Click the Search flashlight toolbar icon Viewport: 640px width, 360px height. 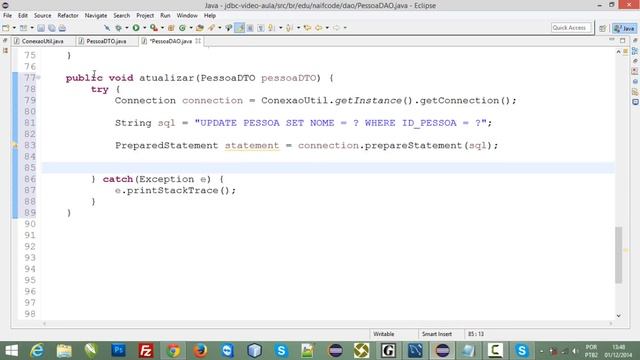click(x=211, y=28)
